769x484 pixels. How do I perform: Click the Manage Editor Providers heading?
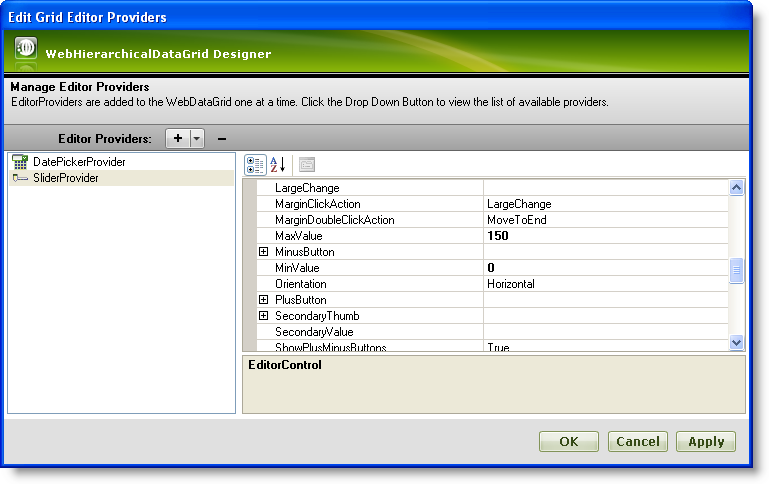79,87
